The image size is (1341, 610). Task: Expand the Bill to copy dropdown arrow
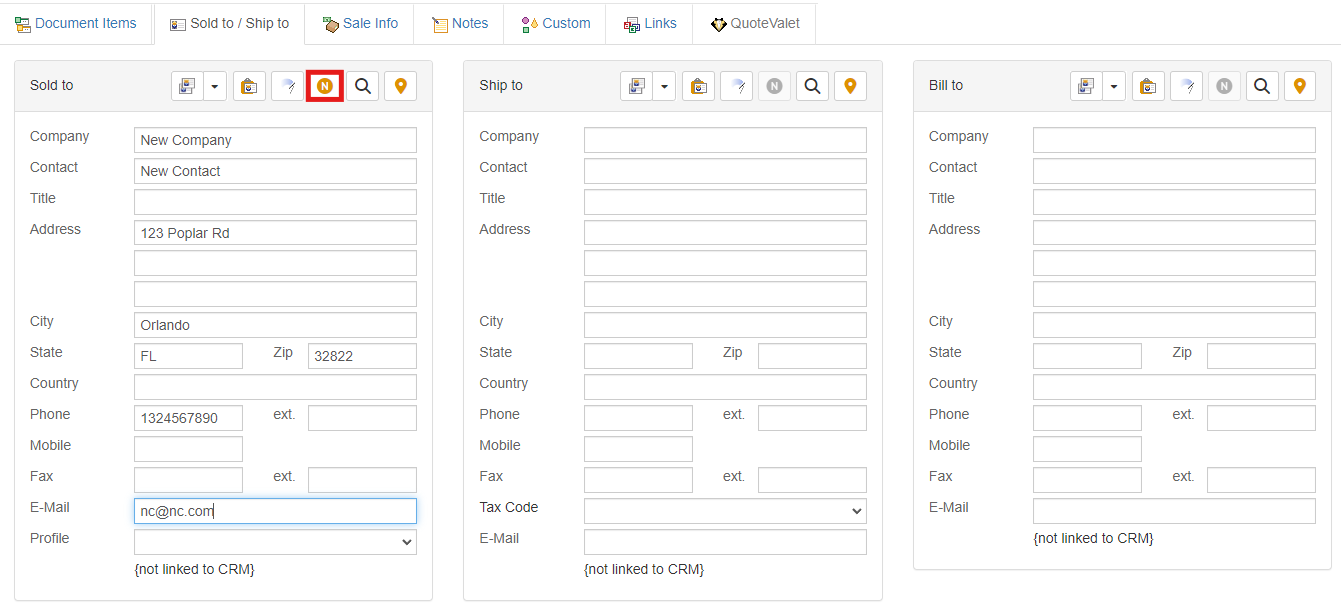pyautogui.click(x=1114, y=87)
